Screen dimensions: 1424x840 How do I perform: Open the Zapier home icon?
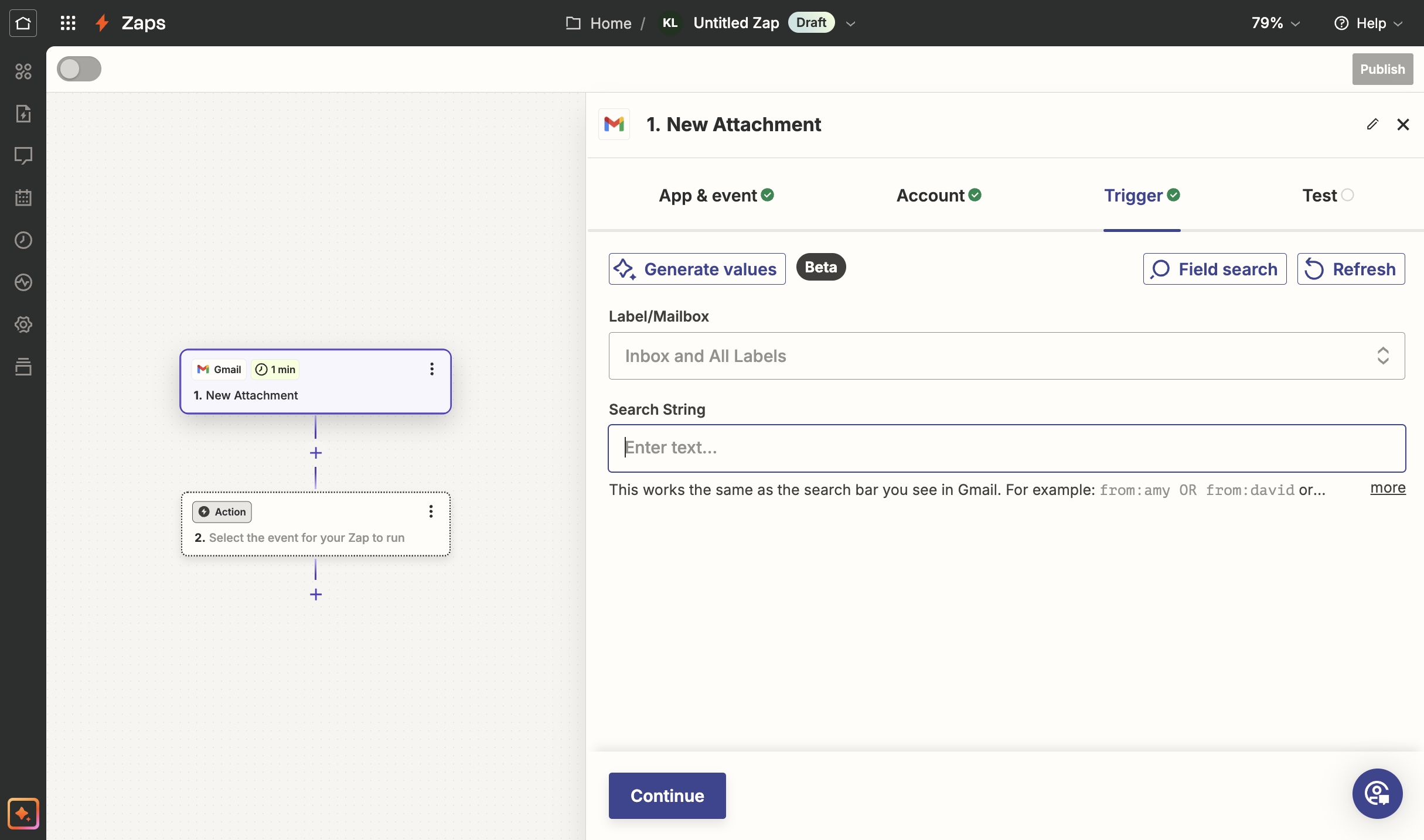point(23,23)
